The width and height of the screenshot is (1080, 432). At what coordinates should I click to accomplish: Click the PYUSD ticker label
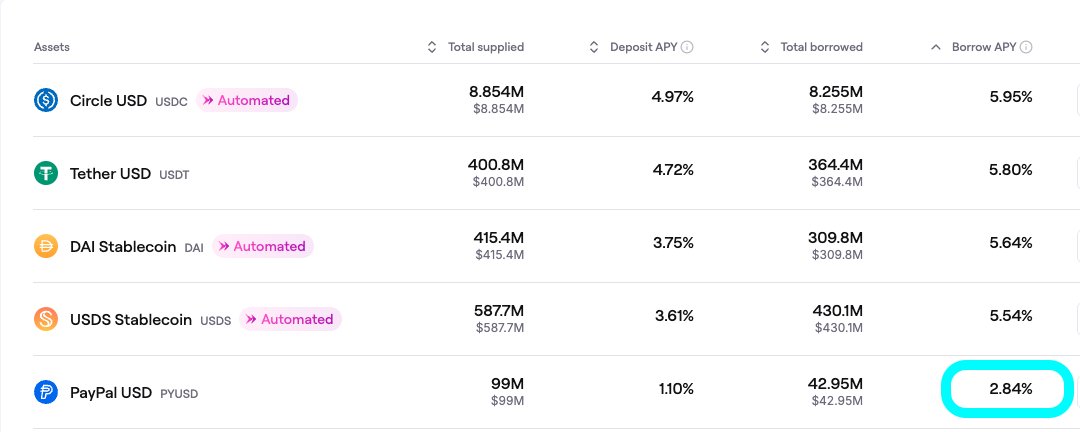pyautogui.click(x=179, y=394)
